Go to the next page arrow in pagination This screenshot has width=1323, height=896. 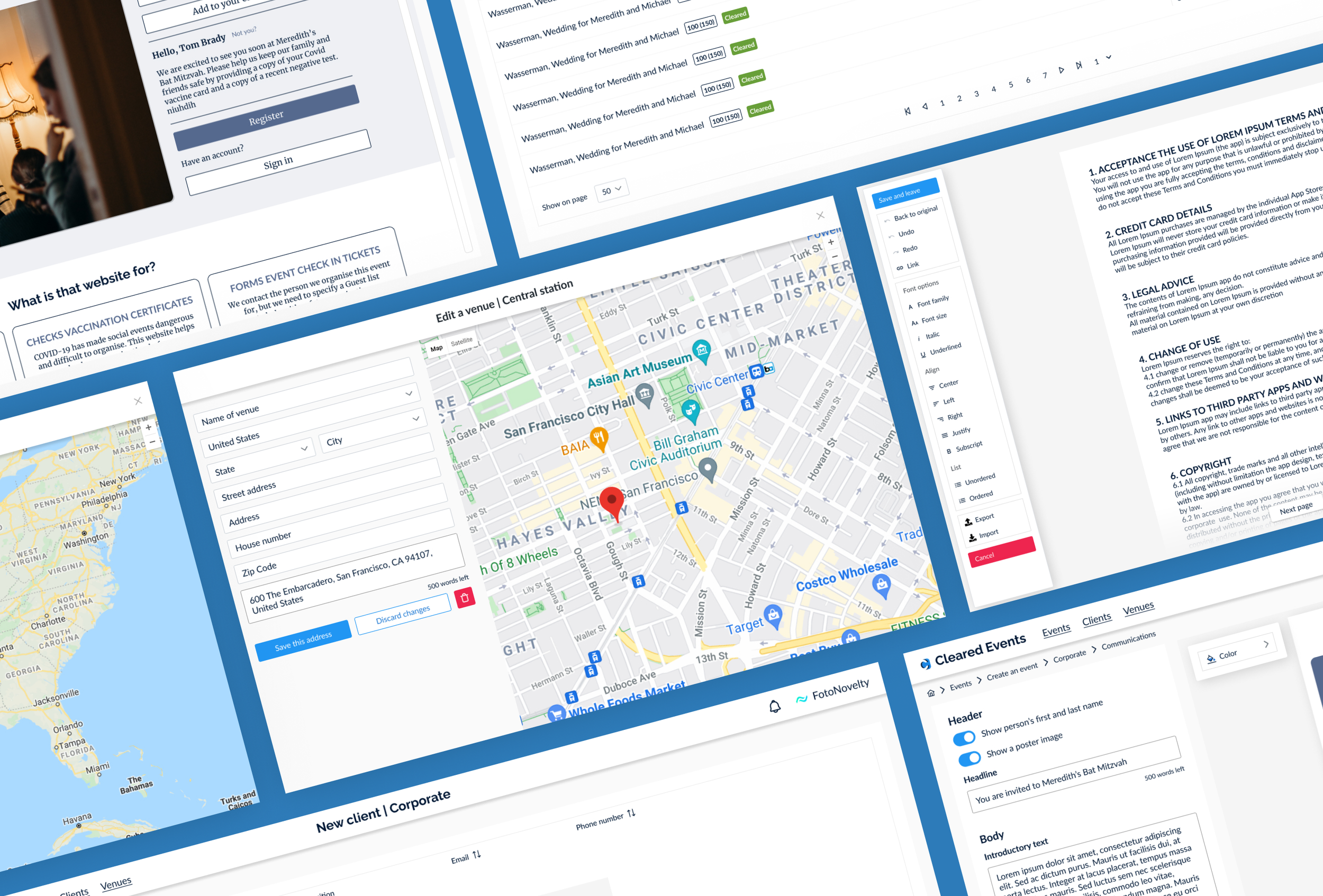click(1062, 70)
